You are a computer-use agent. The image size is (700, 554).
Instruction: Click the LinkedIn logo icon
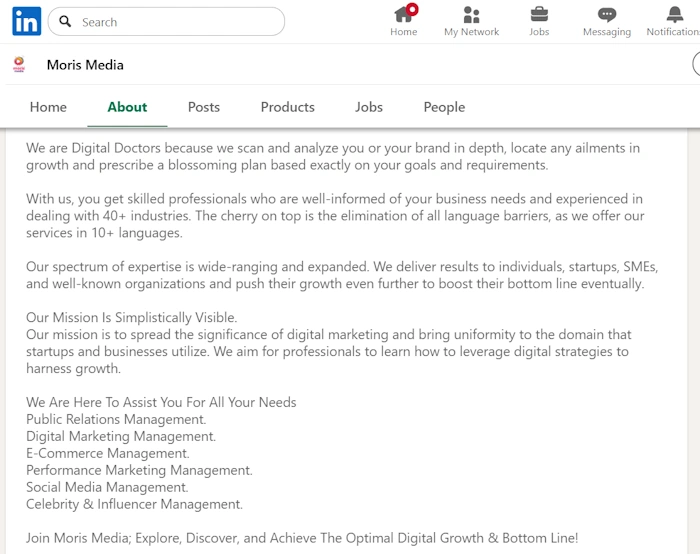(x=26, y=21)
